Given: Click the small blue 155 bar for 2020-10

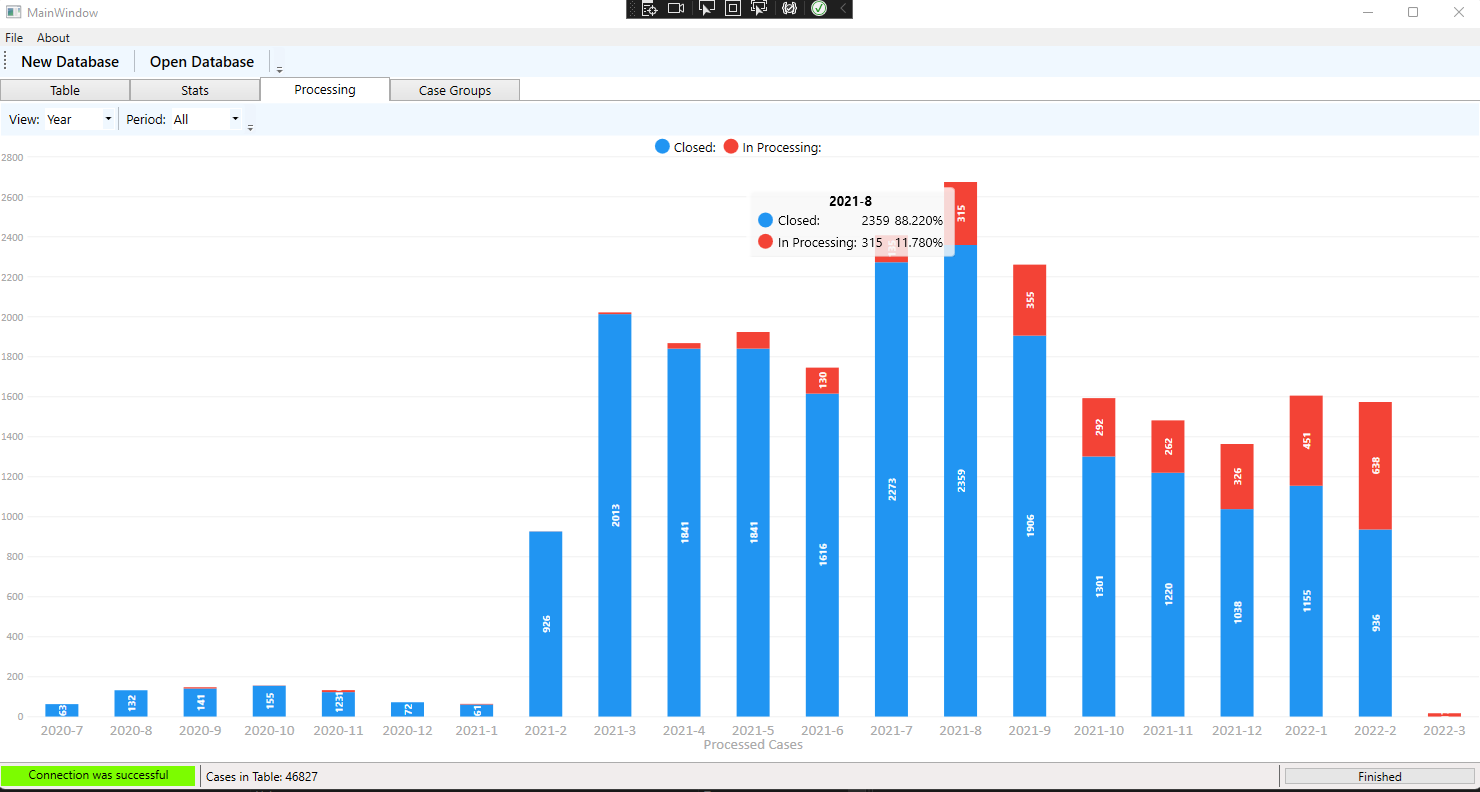Looking at the screenshot, I should [270, 701].
